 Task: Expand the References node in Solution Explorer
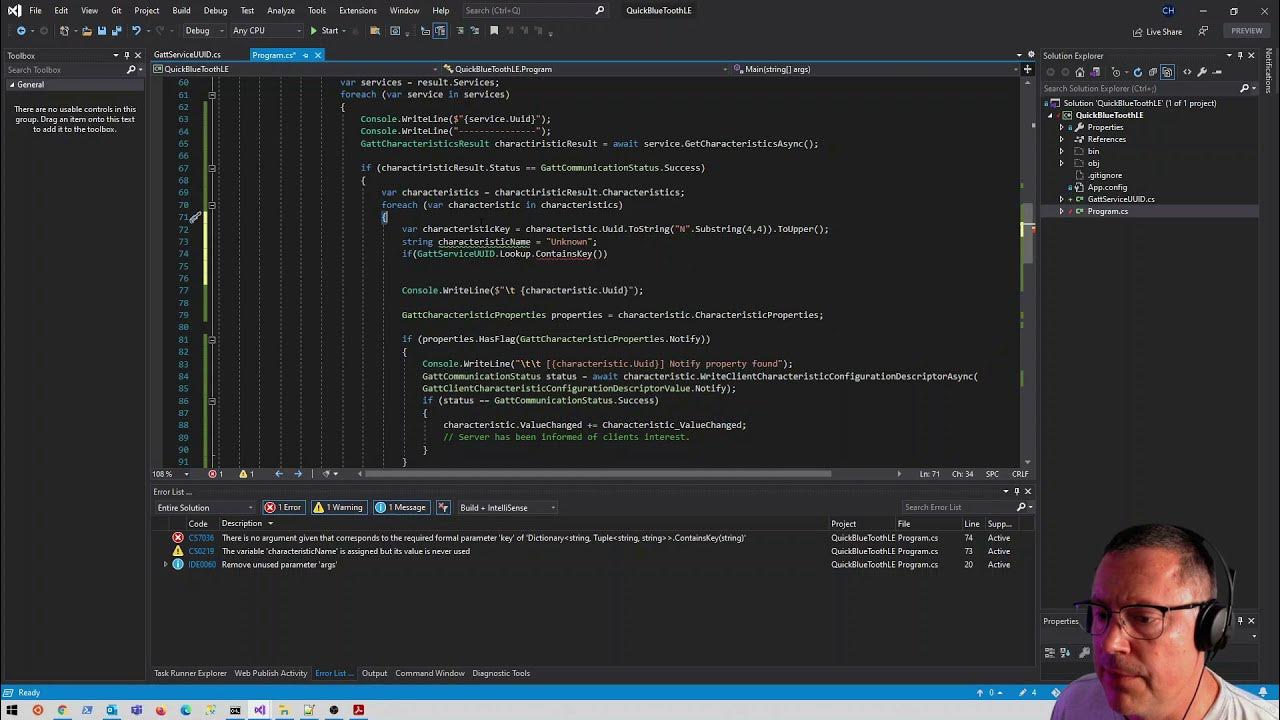coord(1062,139)
